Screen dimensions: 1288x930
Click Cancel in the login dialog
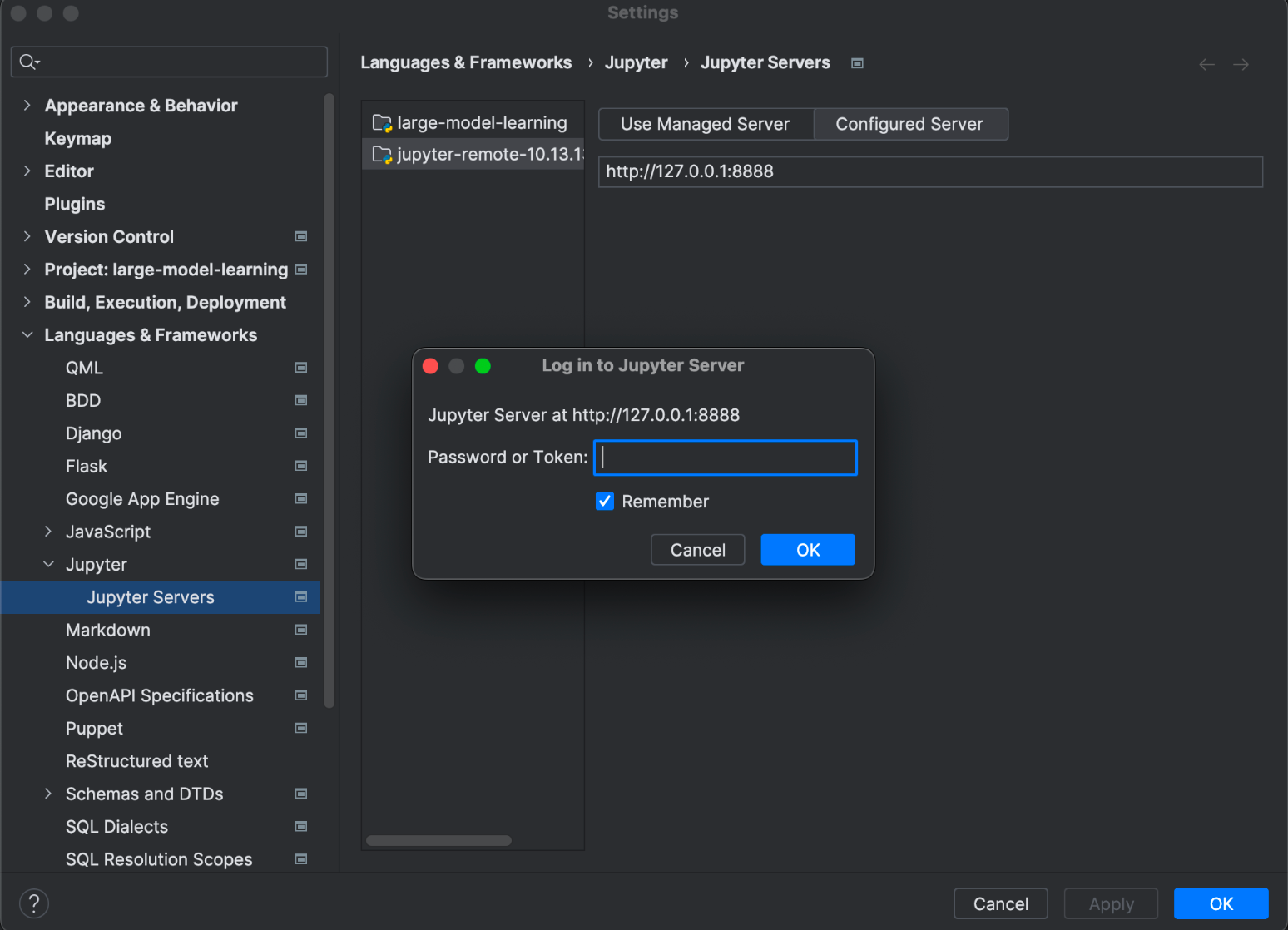pyautogui.click(x=698, y=550)
